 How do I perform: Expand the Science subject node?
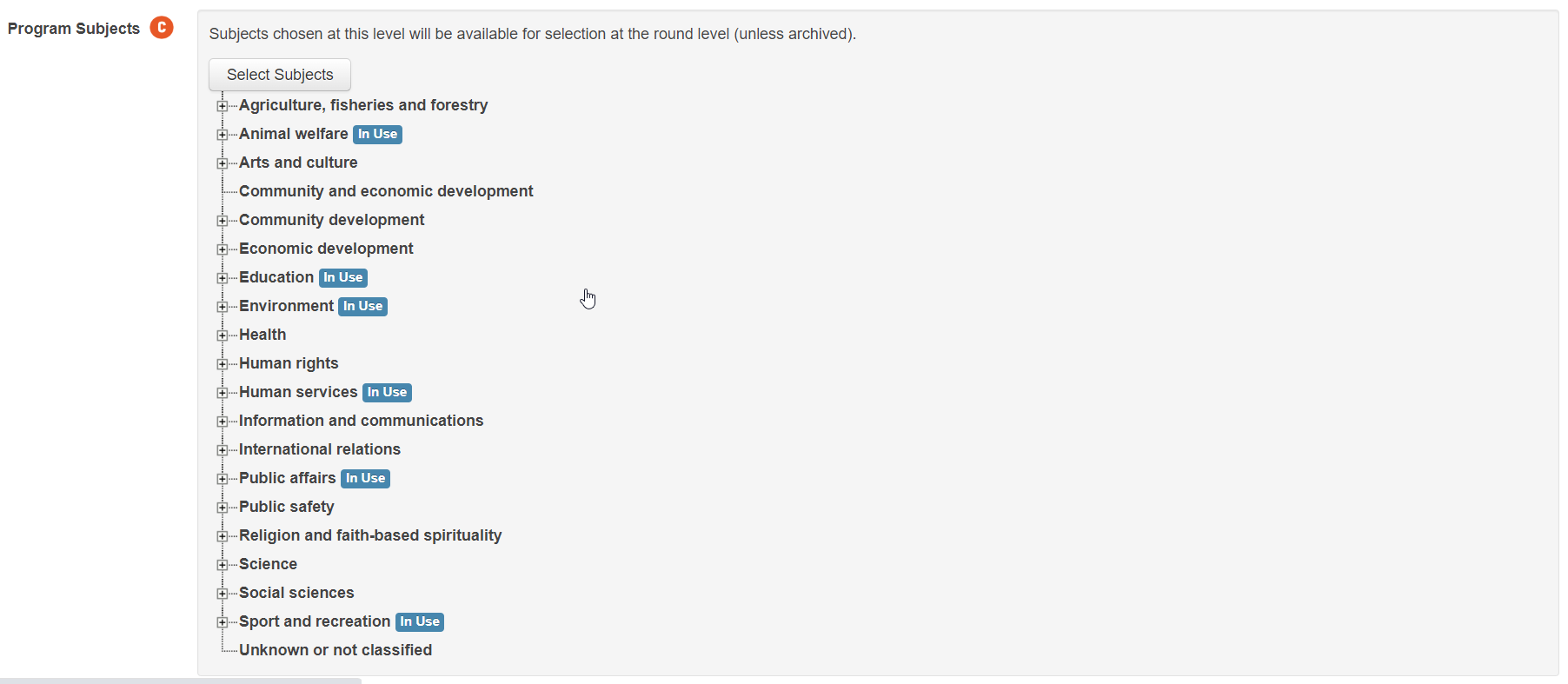click(223, 565)
